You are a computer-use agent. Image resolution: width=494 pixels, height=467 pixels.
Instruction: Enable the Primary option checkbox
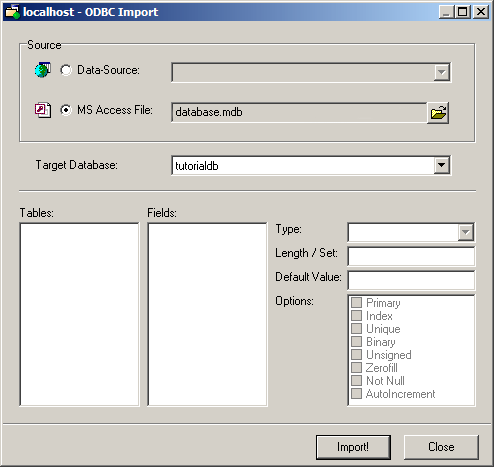pyautogui.click(x=356, y=303)
